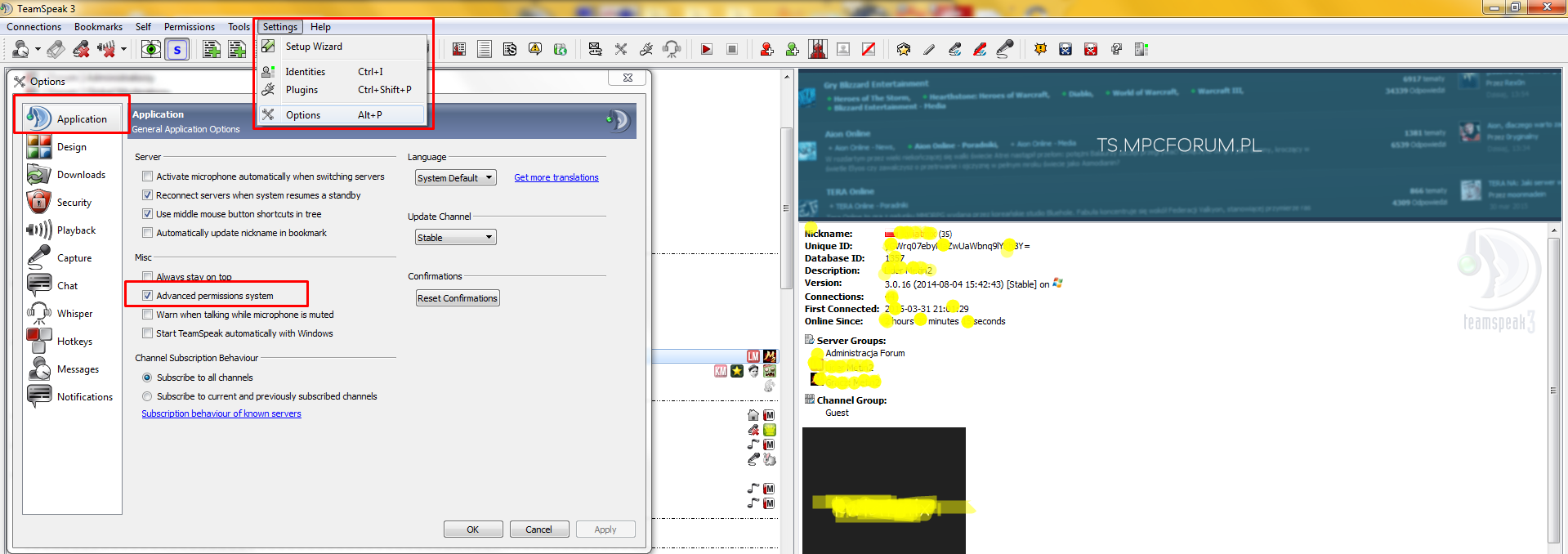Click the large corded microphone toolbar icon
Screen dimensions: 1568x554
(1005, 50)
